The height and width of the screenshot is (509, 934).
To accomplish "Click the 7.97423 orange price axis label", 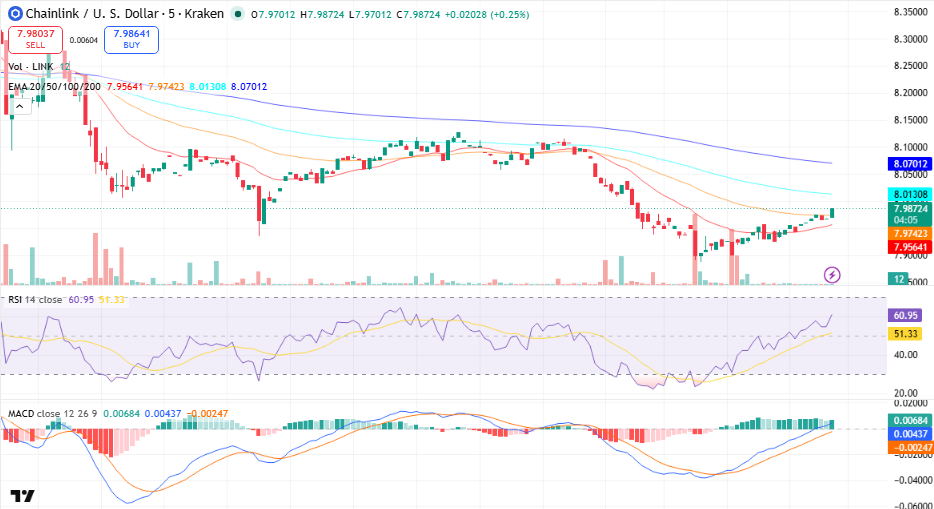I will (910, 233).
